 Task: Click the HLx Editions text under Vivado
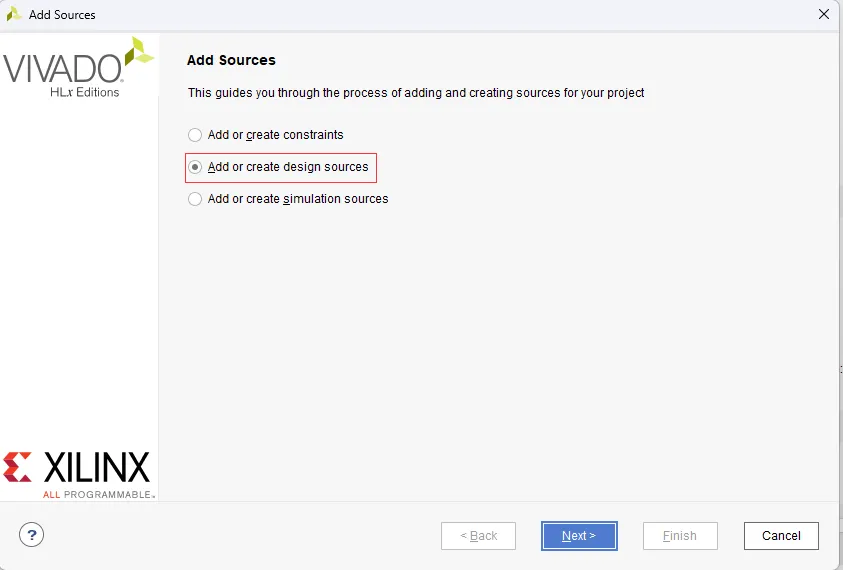point(84,92)
